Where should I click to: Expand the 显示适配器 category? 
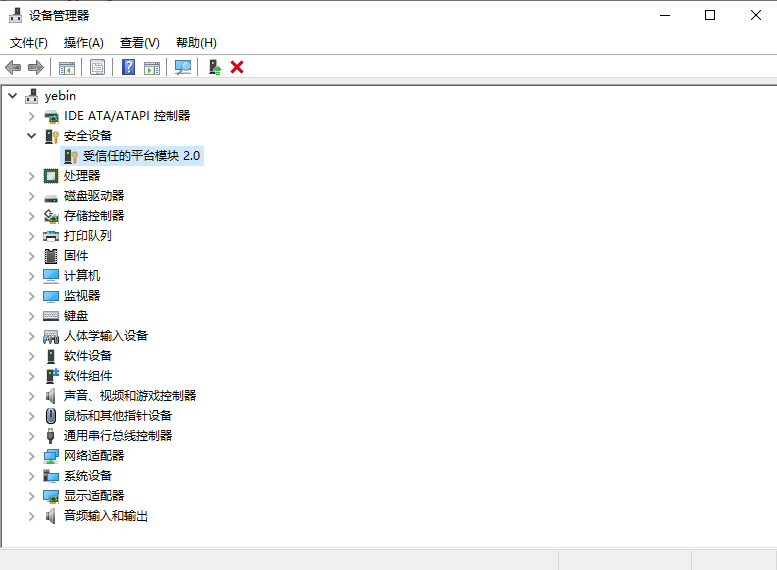pos(32,496)
